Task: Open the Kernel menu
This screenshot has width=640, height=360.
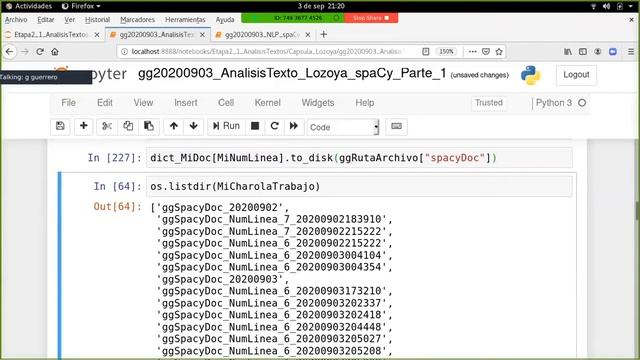Action: (267, 103)
